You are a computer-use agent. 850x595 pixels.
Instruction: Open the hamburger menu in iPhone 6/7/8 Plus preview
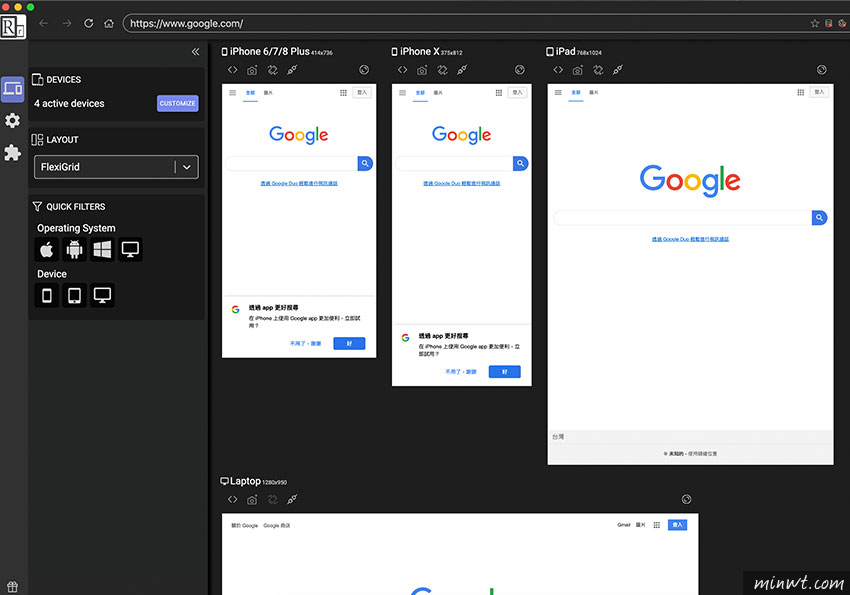(233, 93)
